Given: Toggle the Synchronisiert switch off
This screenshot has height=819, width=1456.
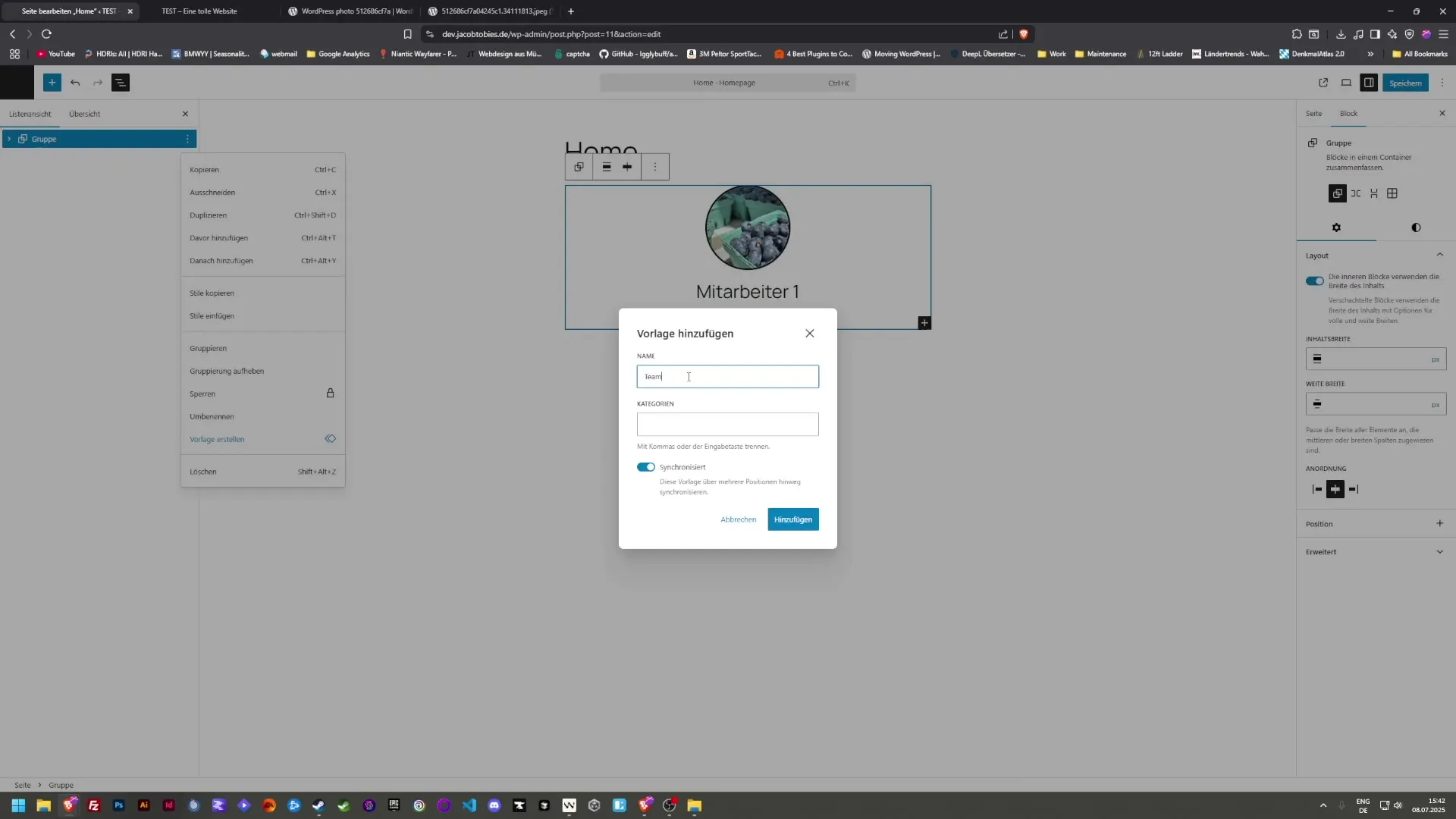Looking at the screenshot, I should tap(646, 467).
